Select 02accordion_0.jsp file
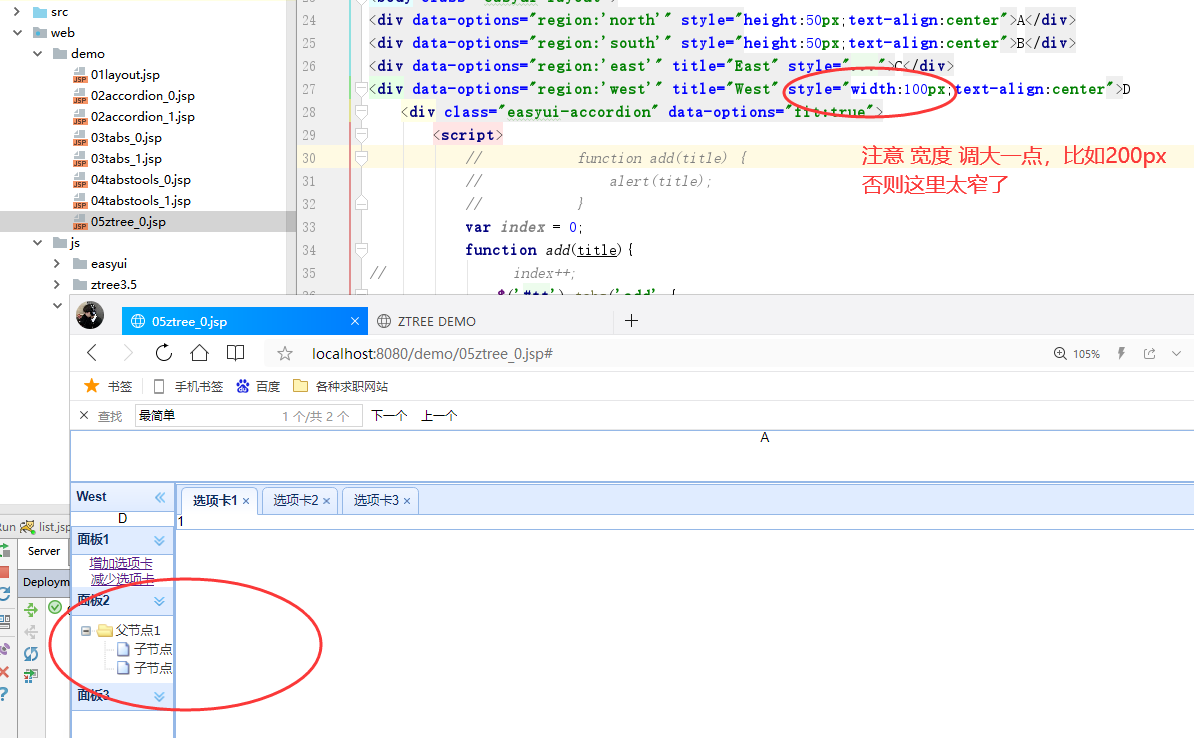The height and width of the screenshot is (738, 1194). click(x=142, y=96)
